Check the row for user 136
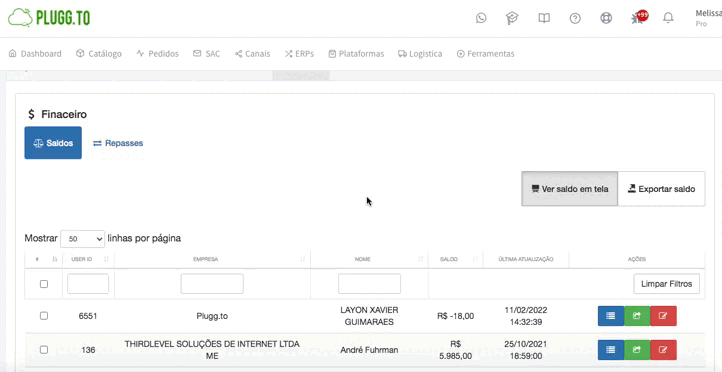This screenshot has height=372, width=722. click(x=44, y=350)
